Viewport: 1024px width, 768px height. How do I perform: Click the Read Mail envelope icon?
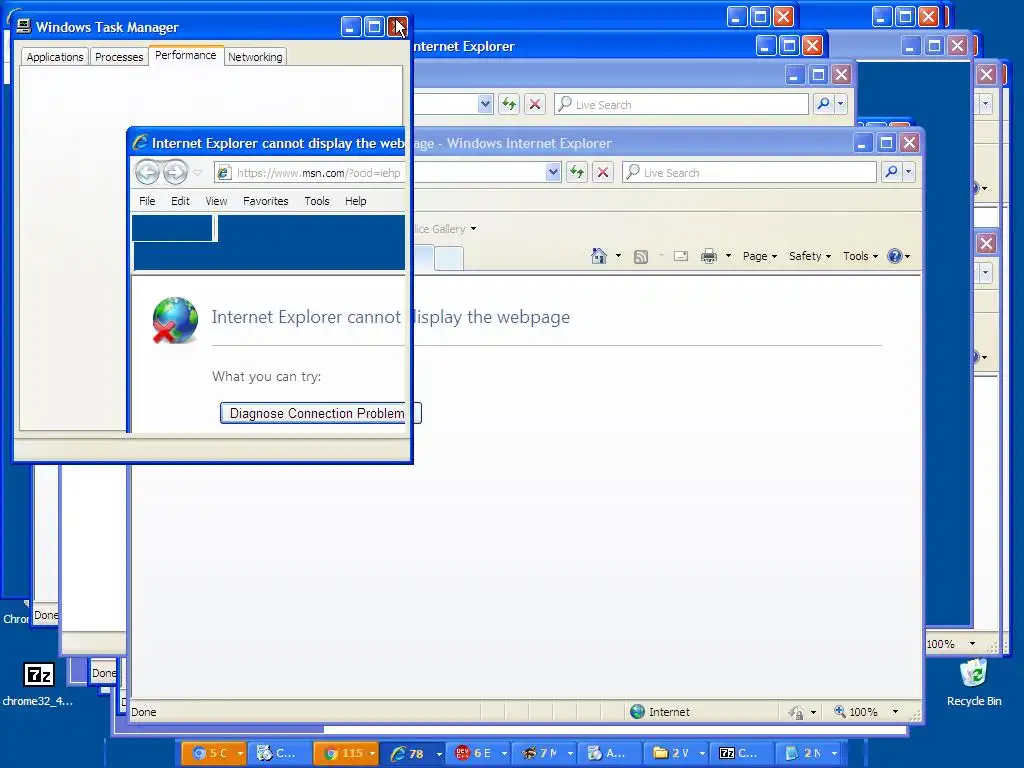pos(680,256)
